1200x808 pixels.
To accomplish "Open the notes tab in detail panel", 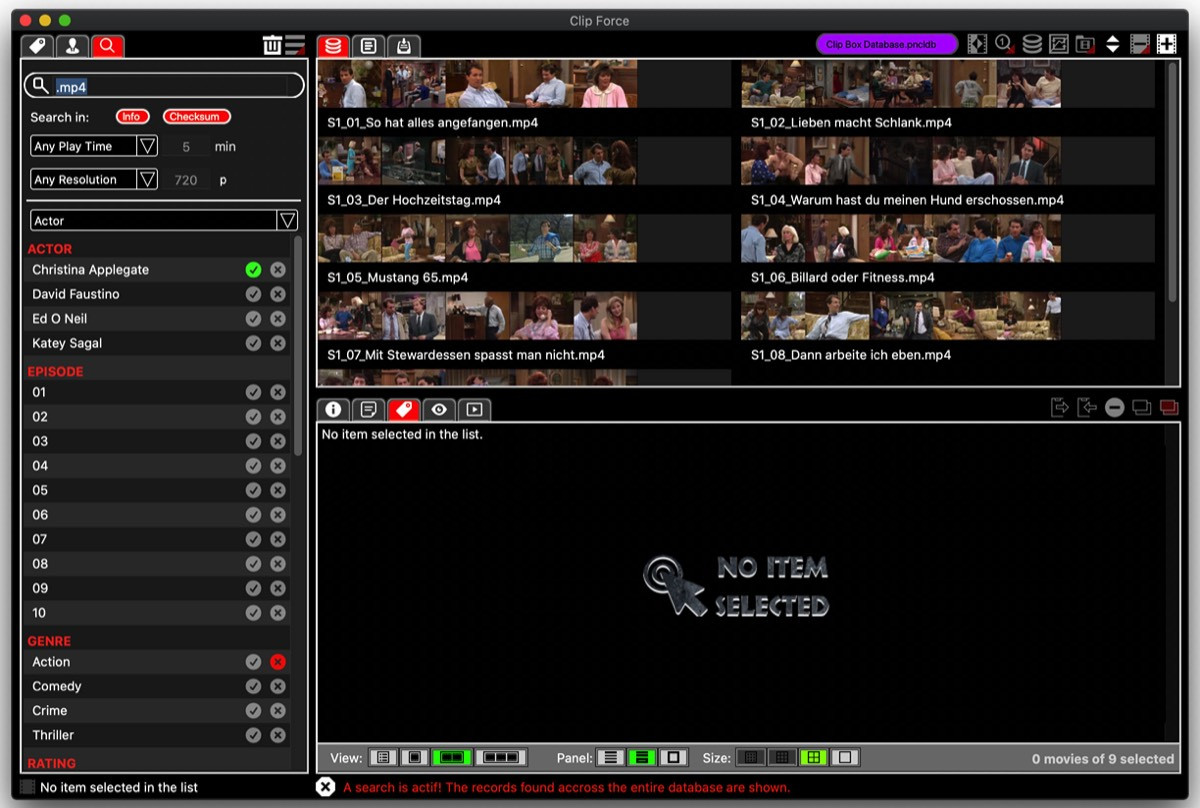I will click(368, 409).
